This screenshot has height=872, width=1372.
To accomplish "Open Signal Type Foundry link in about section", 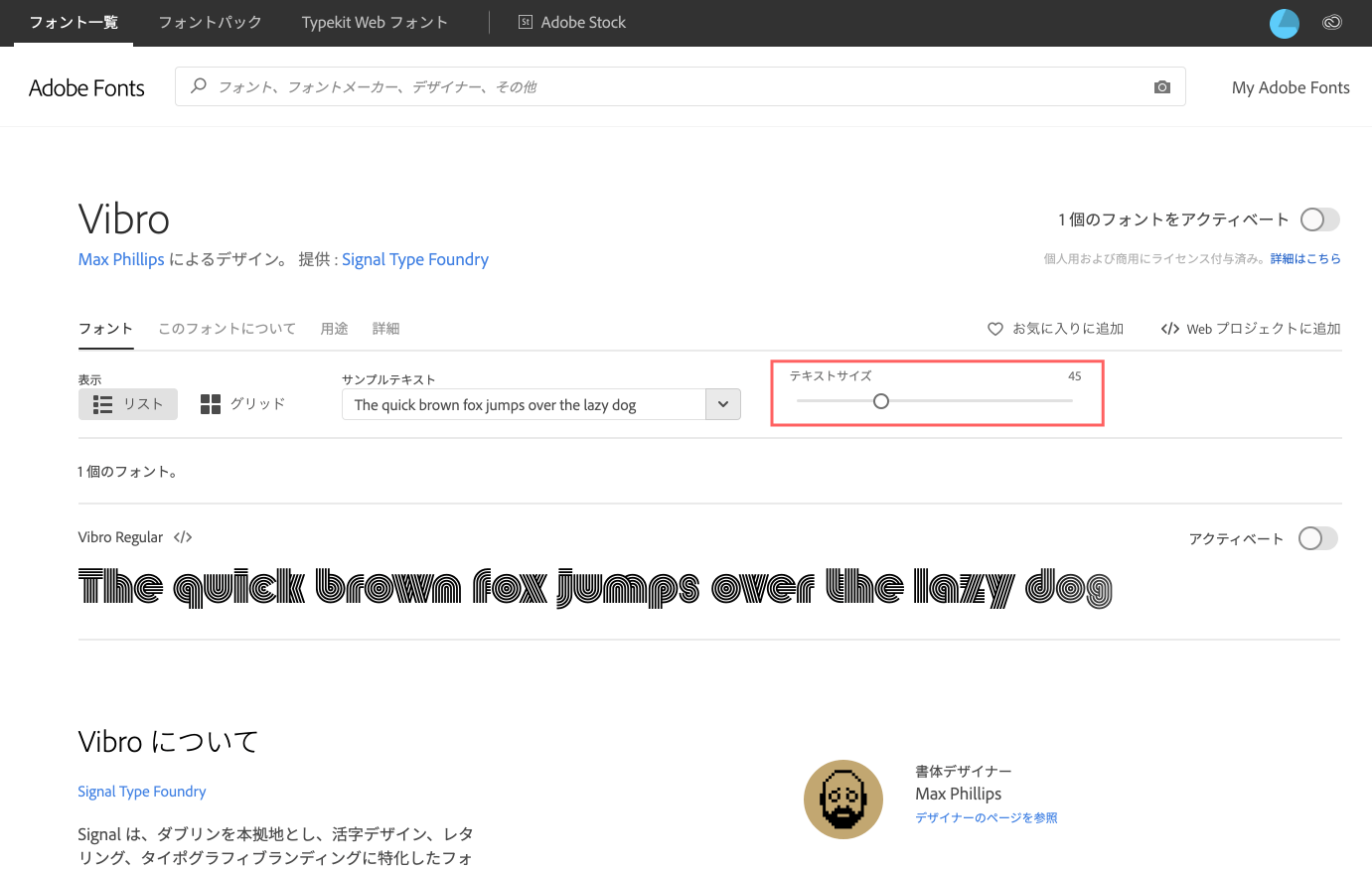I will point(142,792).
